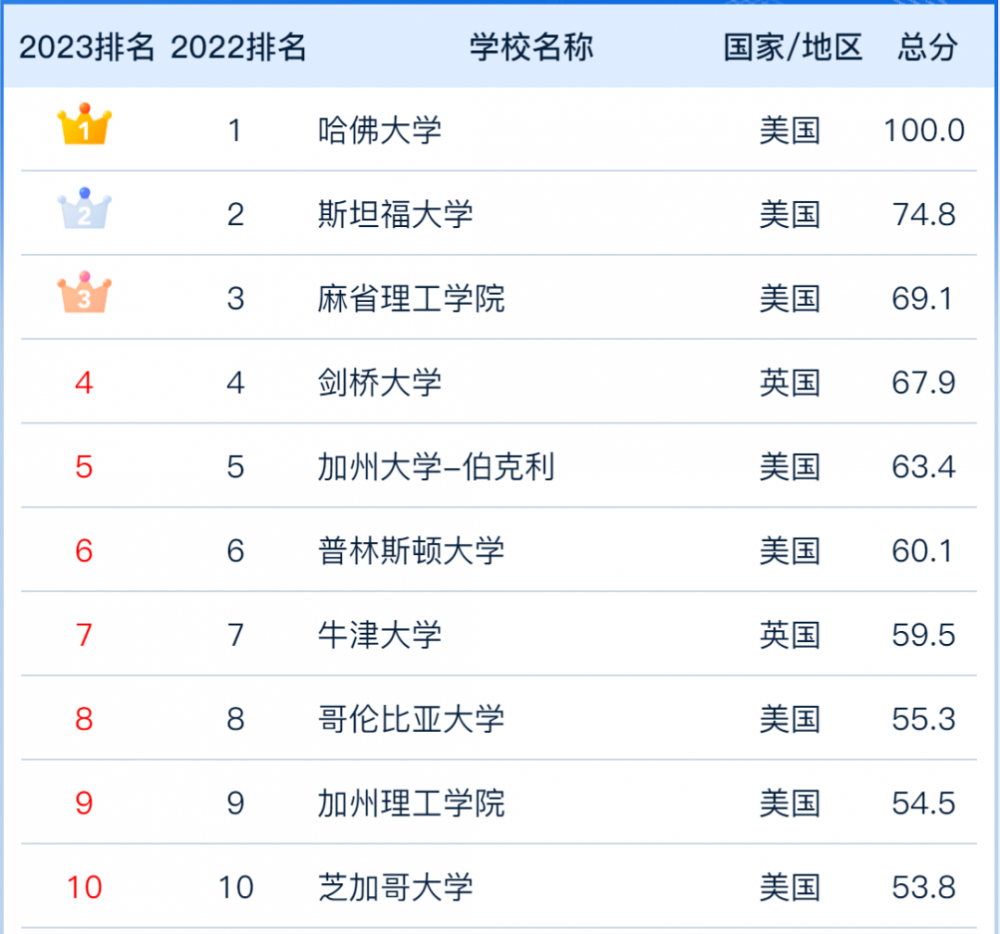1000x934 pixels.
Task: Open the 哈佛大学 school link
Action: (380, 130)
